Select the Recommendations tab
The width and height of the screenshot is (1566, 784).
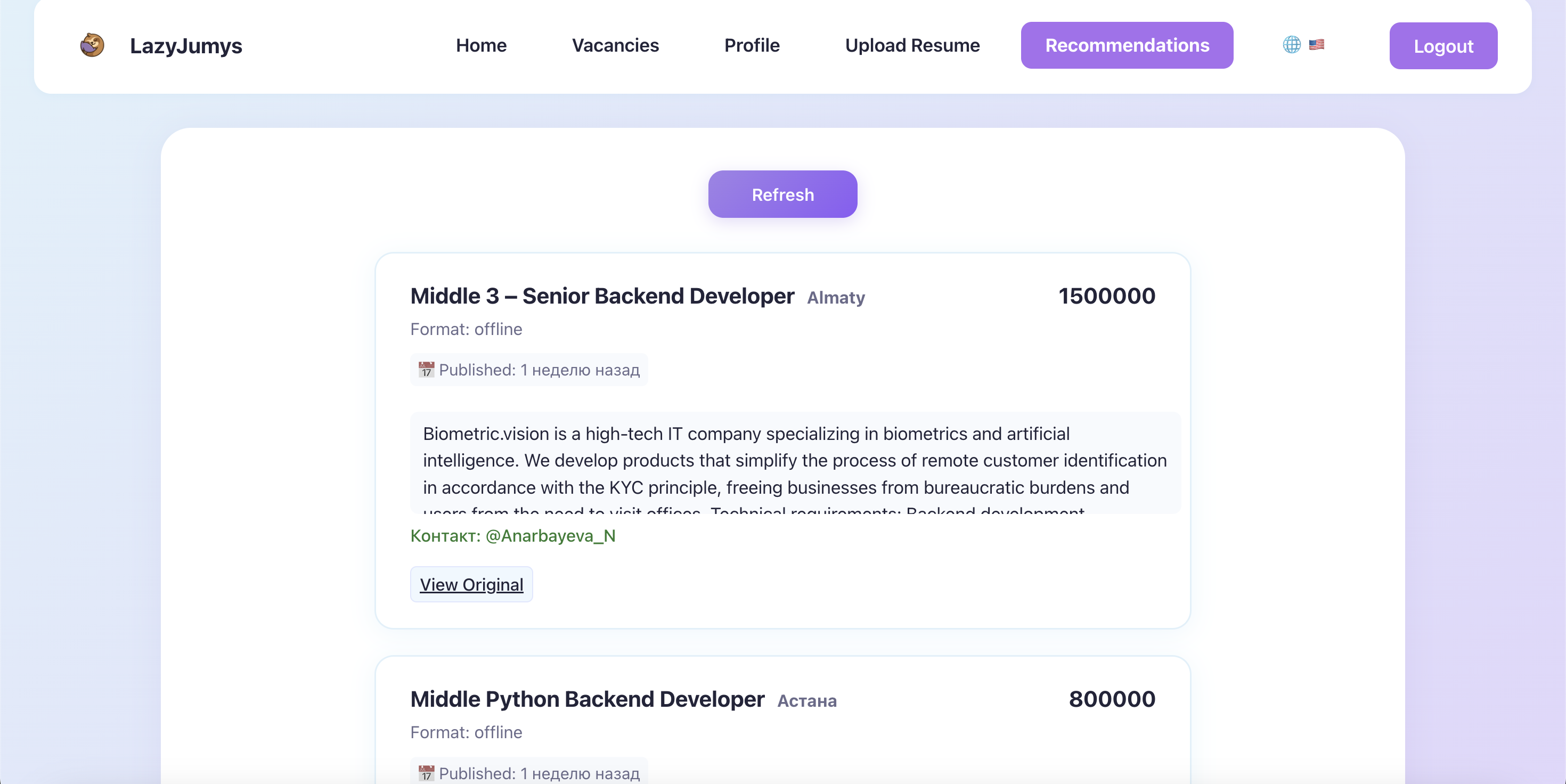[1127, 45]
